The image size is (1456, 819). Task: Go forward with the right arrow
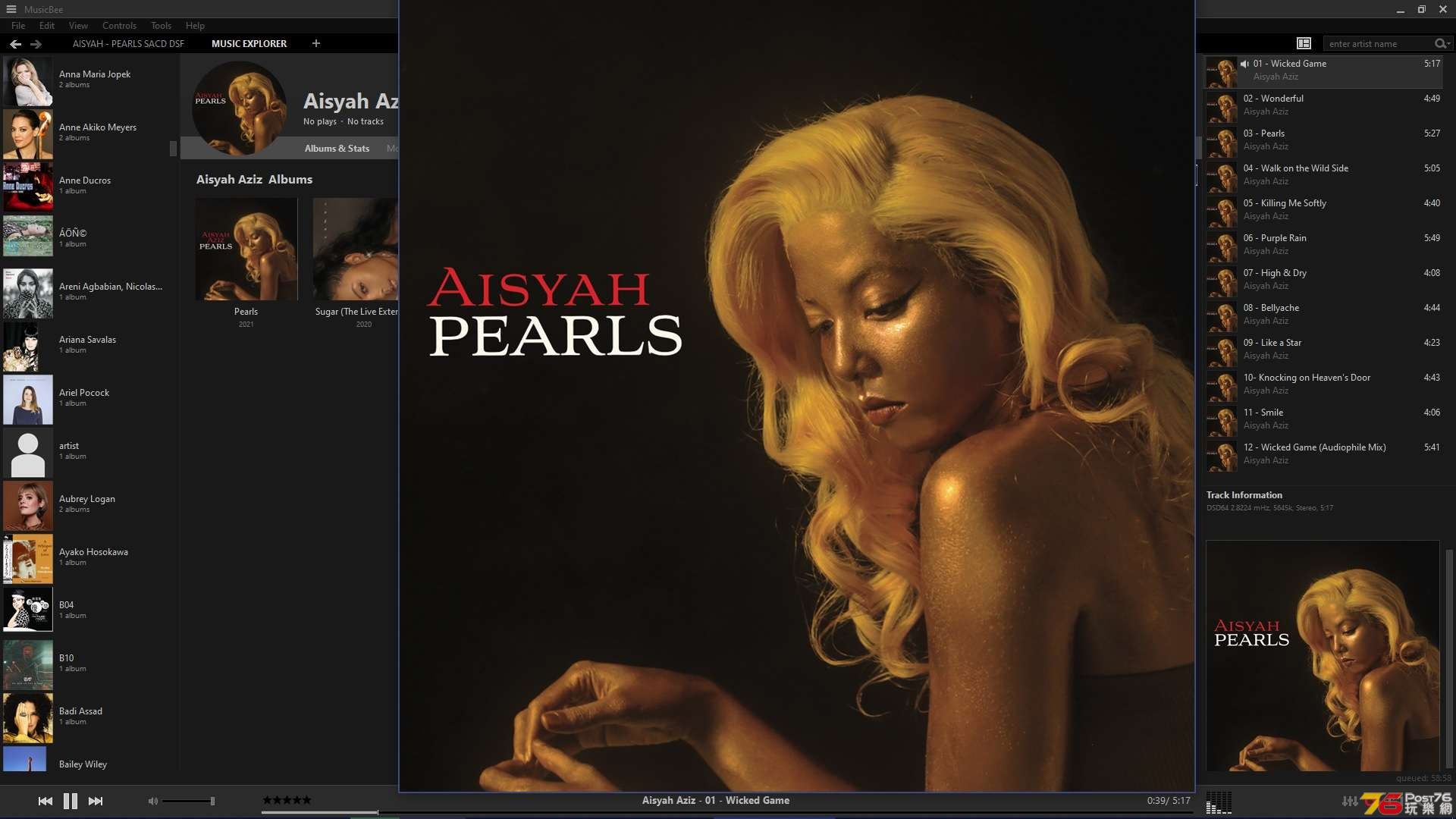click(36, 44)
